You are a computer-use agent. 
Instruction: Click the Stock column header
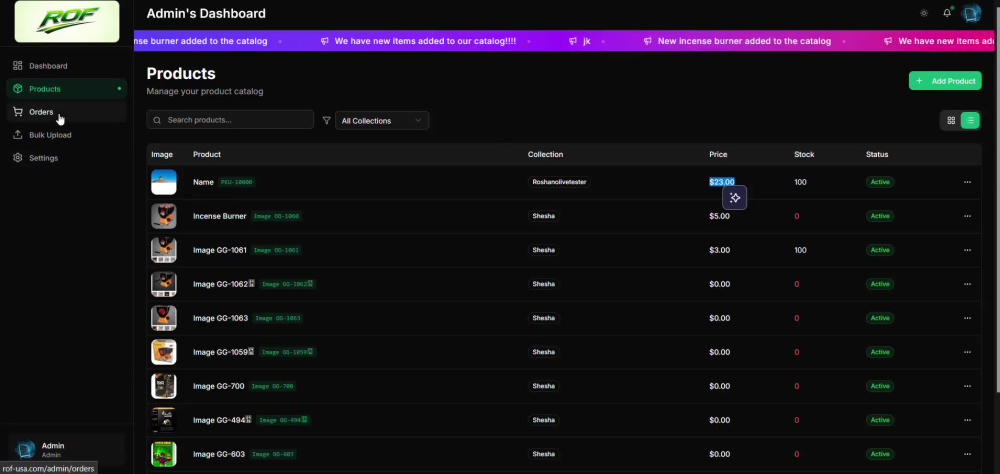tap(804, 154)
